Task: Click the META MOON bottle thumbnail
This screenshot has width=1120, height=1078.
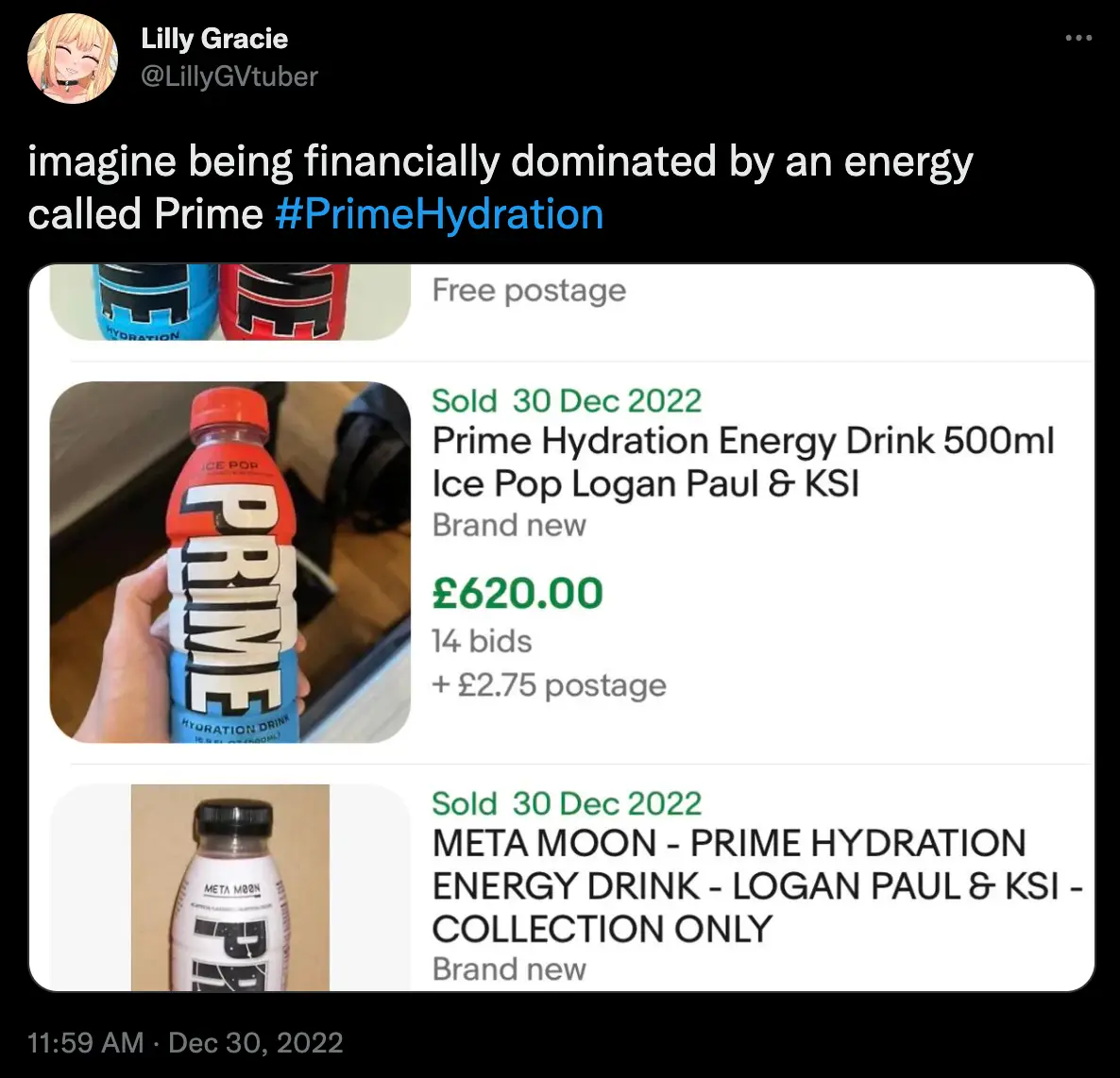Action: (229, 887)
